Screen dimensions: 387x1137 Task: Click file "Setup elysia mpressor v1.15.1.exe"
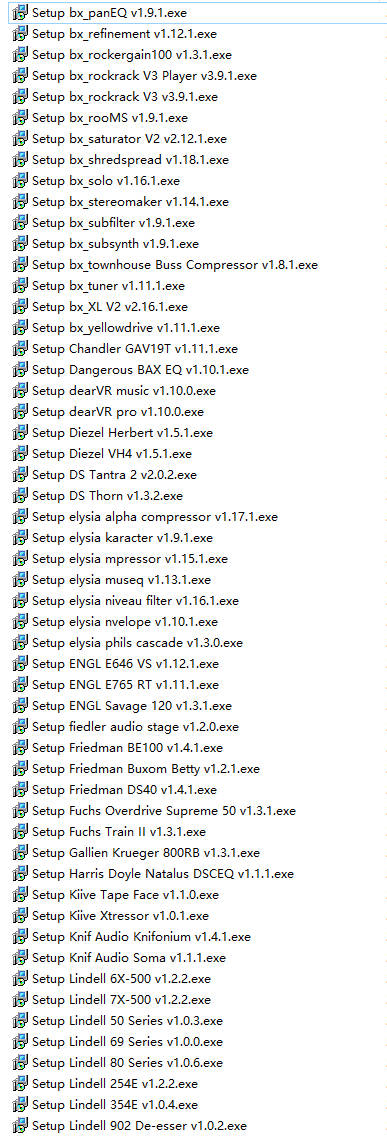(130, 559)
